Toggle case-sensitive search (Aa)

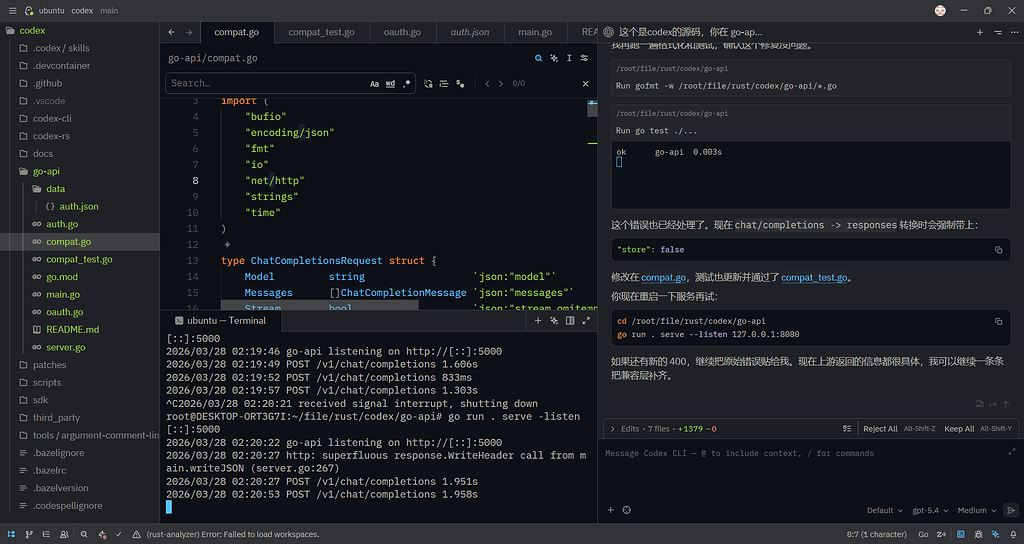374,84
